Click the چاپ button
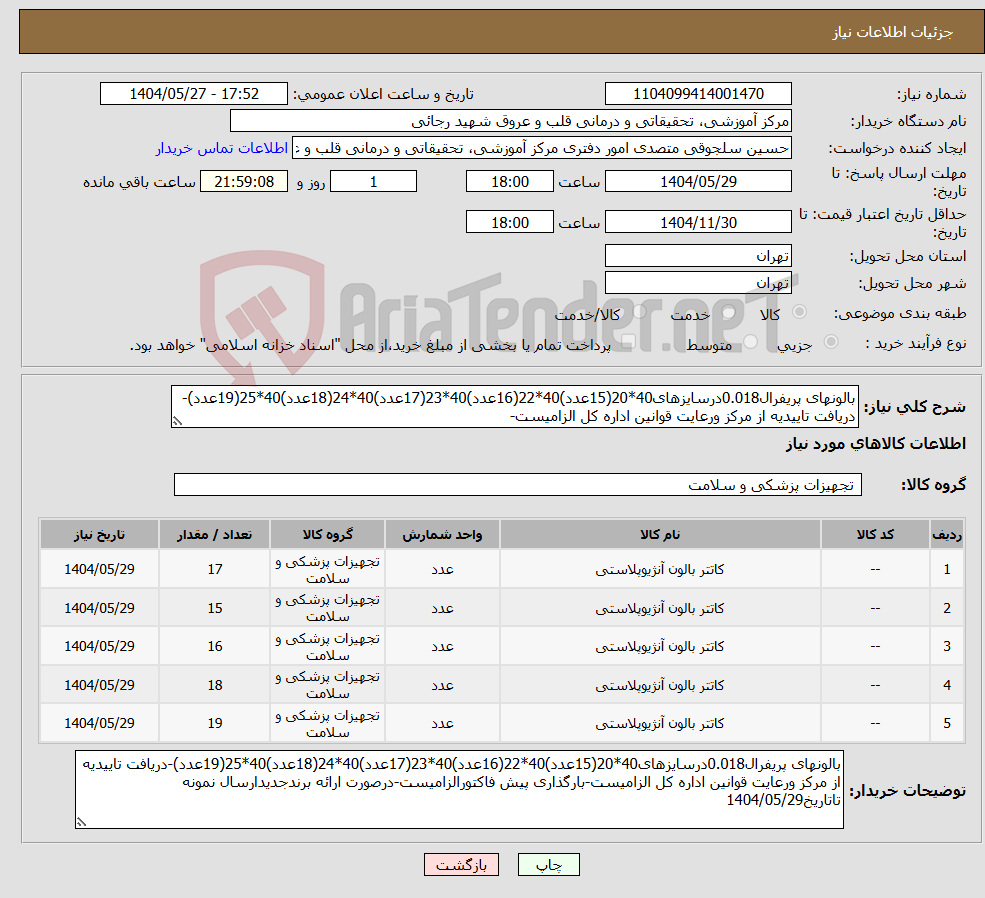The height and width of the screenshot is (898, 985). 548,864
